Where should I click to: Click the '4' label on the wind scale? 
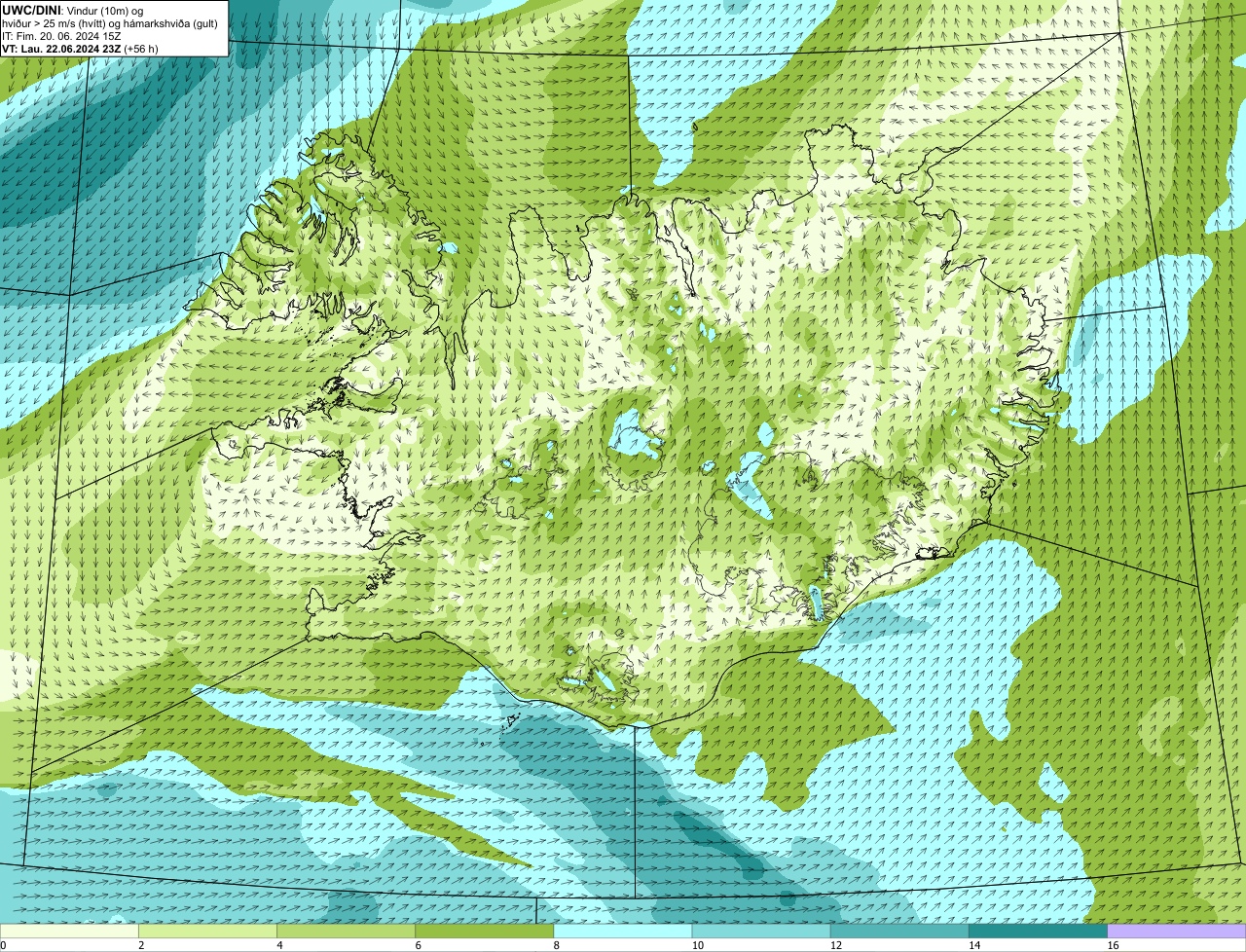pos(279,945)
